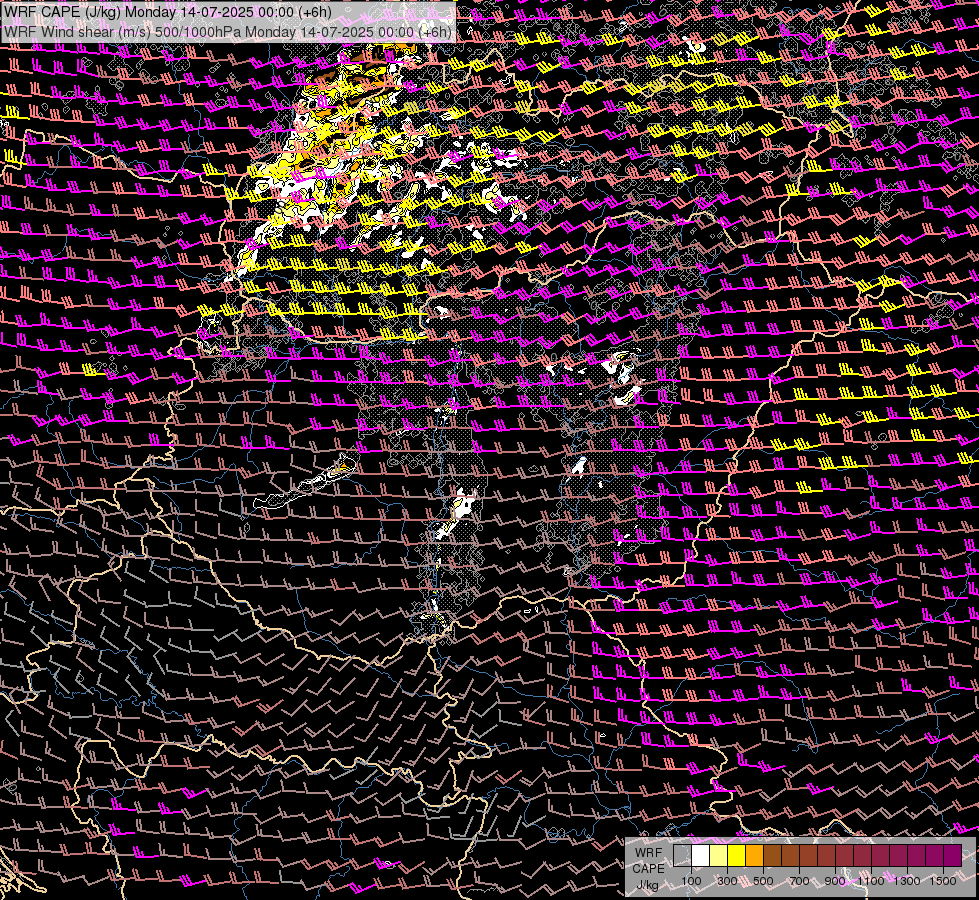Click the WRF Wind shear title line
The image size is (979, 900).
pos(228,31)
